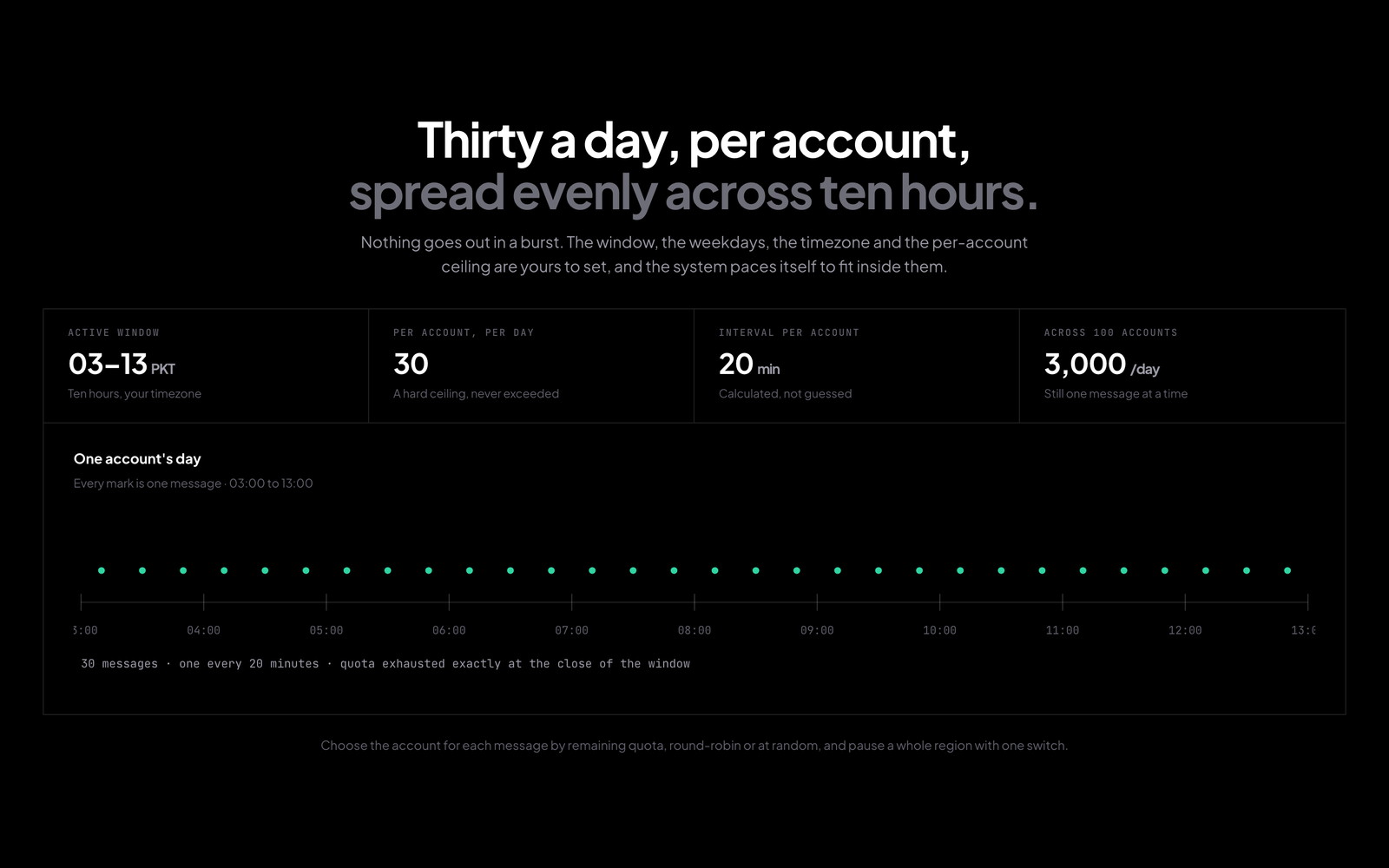Select the 'One account's day' chart title
Viewport: 1389px width, 868px height.
(x=137, y=458)
